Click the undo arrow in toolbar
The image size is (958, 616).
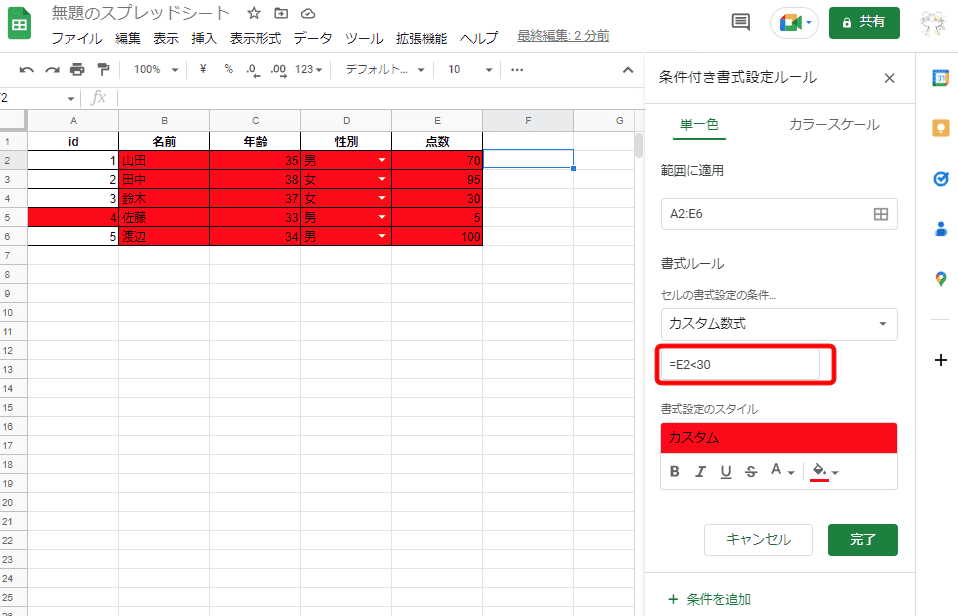(x=27, y=70)
